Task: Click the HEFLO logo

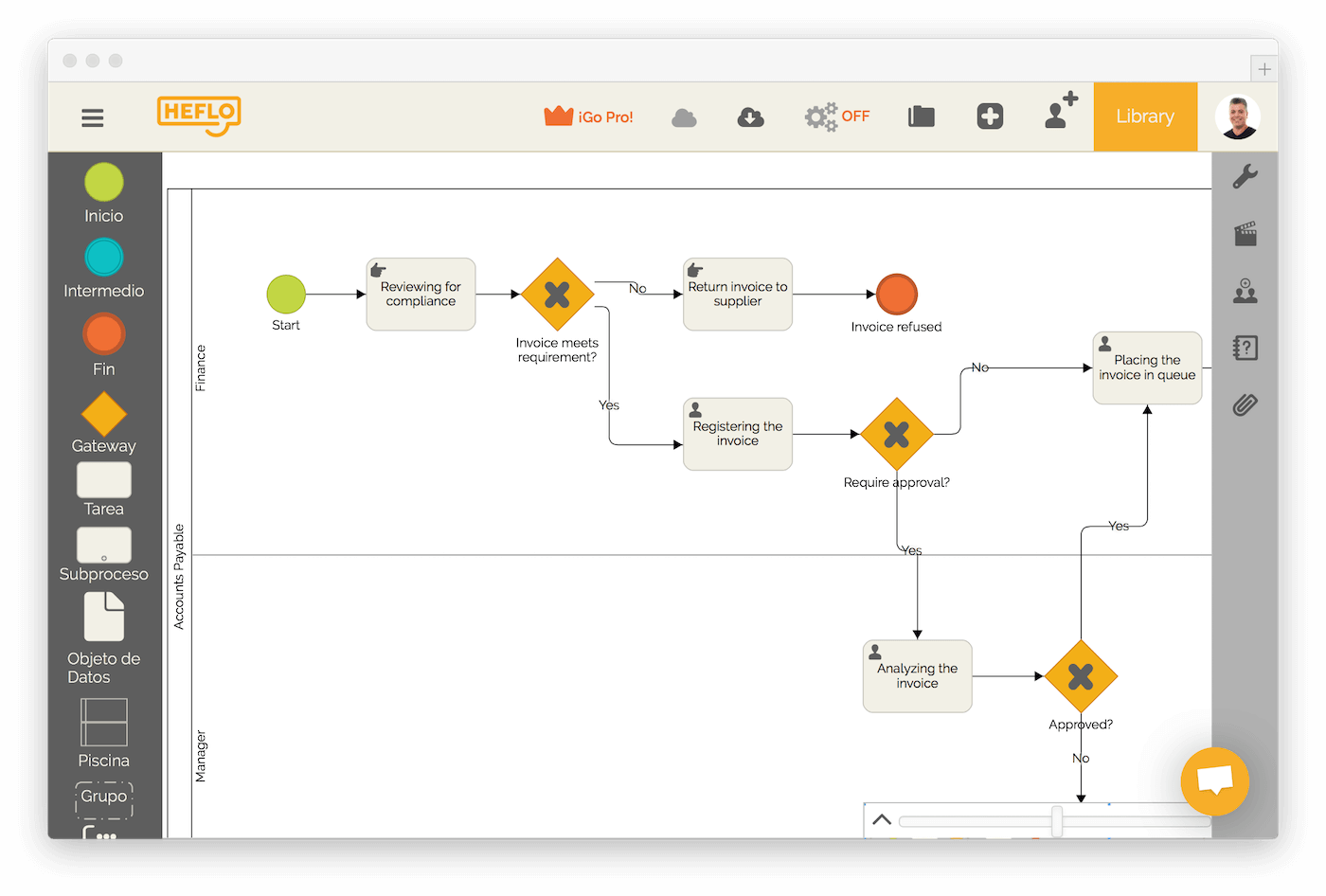Action: click(199, 116)
